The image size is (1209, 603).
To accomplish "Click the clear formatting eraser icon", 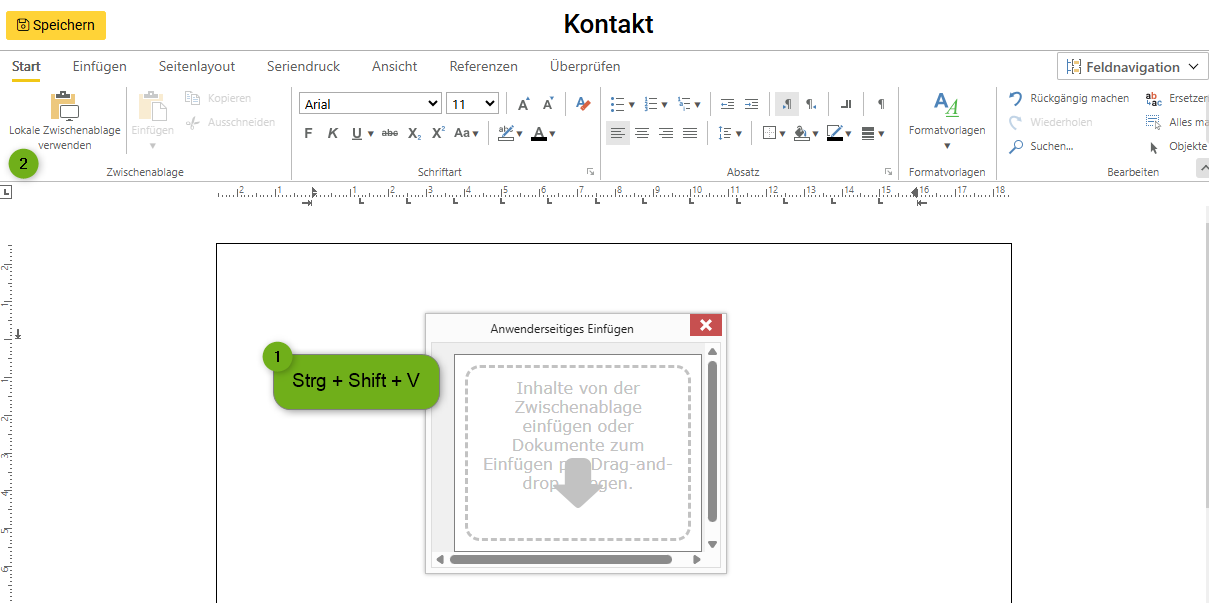I will 583,104.
